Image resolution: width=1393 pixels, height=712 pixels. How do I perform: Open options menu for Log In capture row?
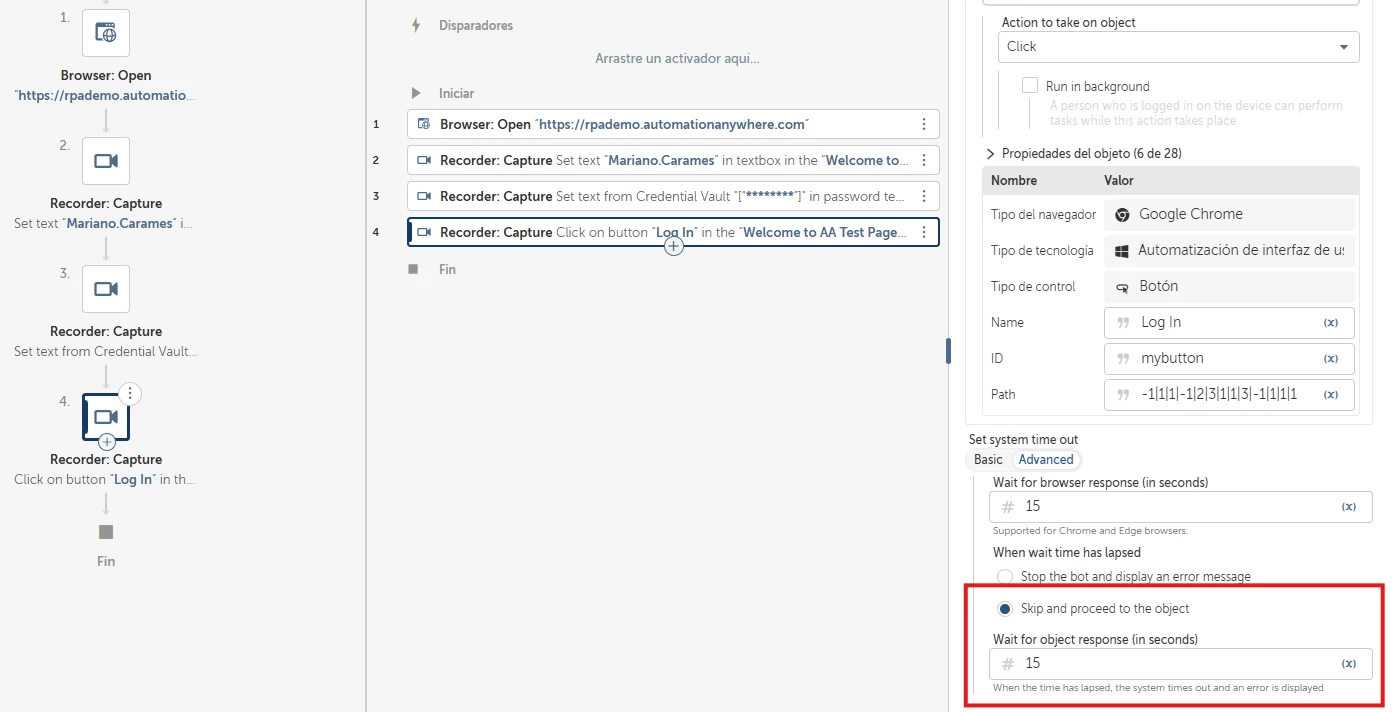coord(924,232)
